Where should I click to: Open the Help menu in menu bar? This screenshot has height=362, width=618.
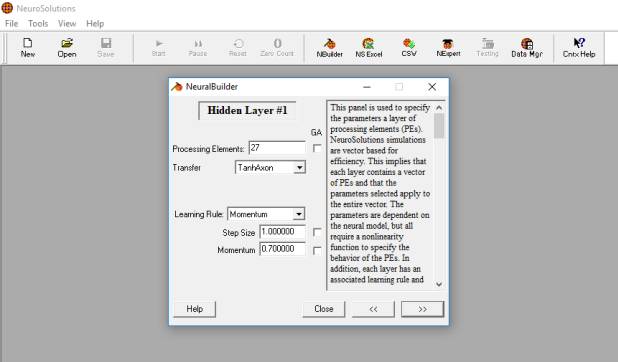tap(95, 24)
